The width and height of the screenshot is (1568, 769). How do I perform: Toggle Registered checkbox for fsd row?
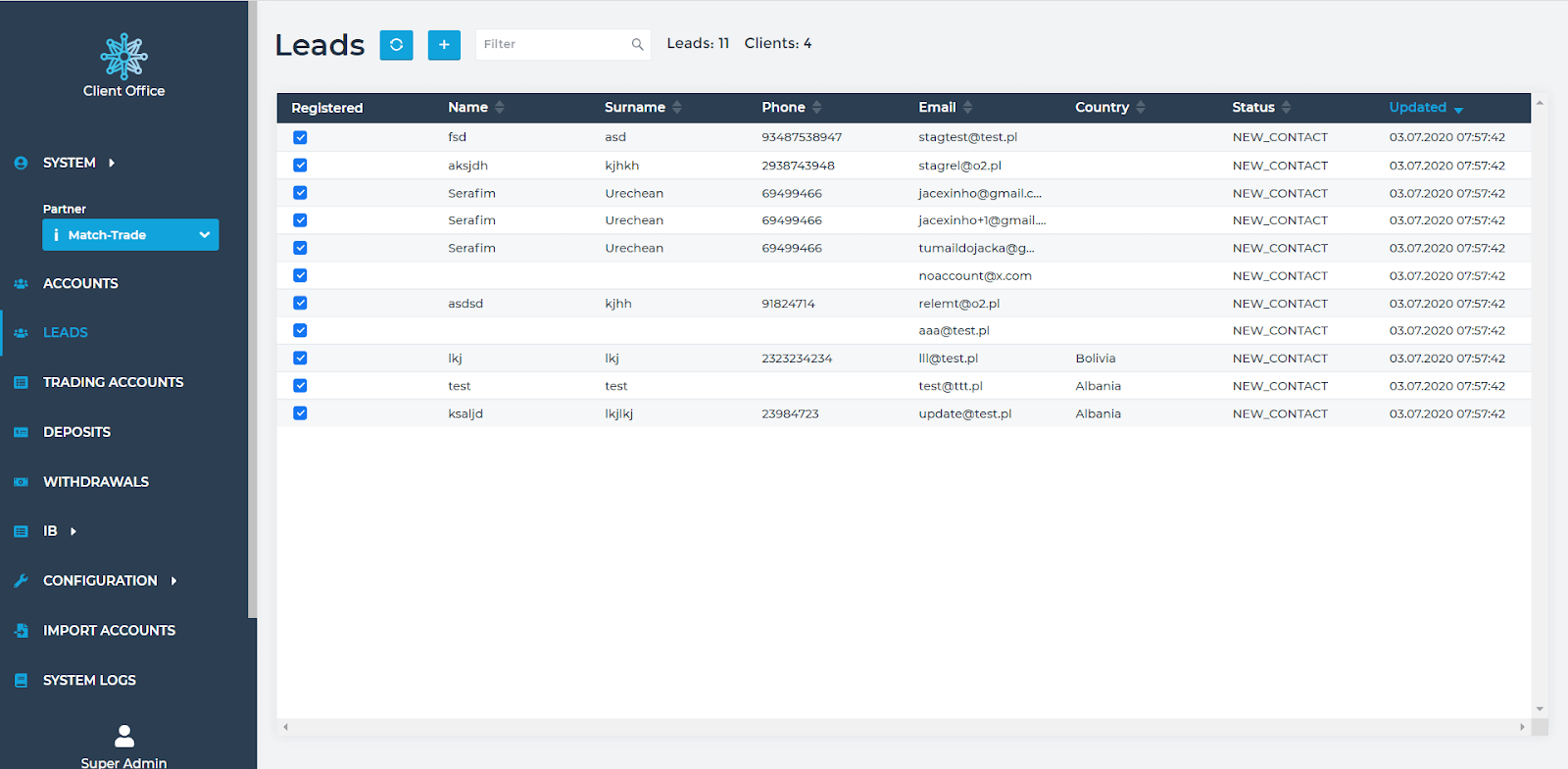(x=300, y=137)
